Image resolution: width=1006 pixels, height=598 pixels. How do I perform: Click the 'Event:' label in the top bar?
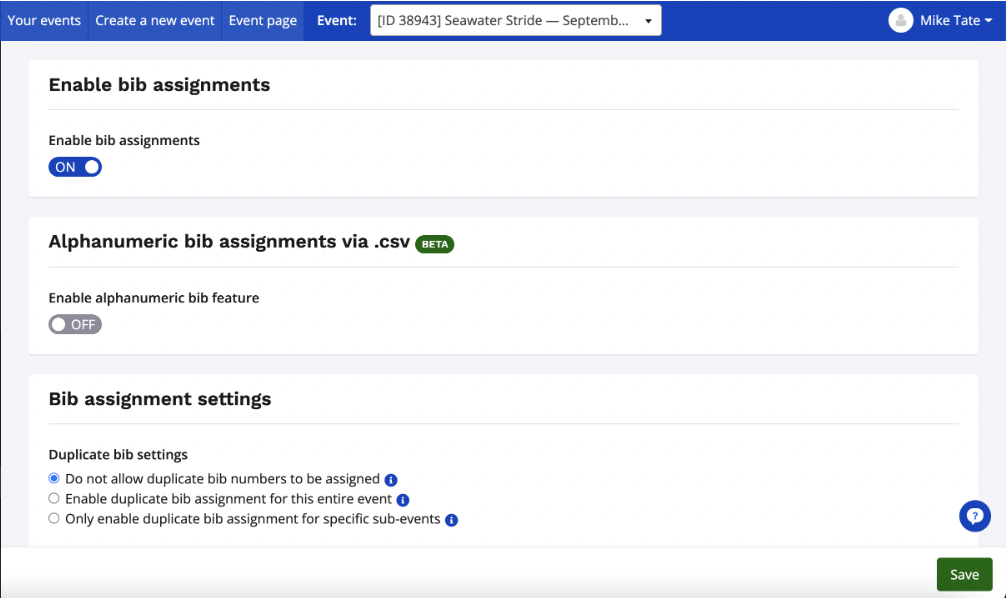[336, 20]
